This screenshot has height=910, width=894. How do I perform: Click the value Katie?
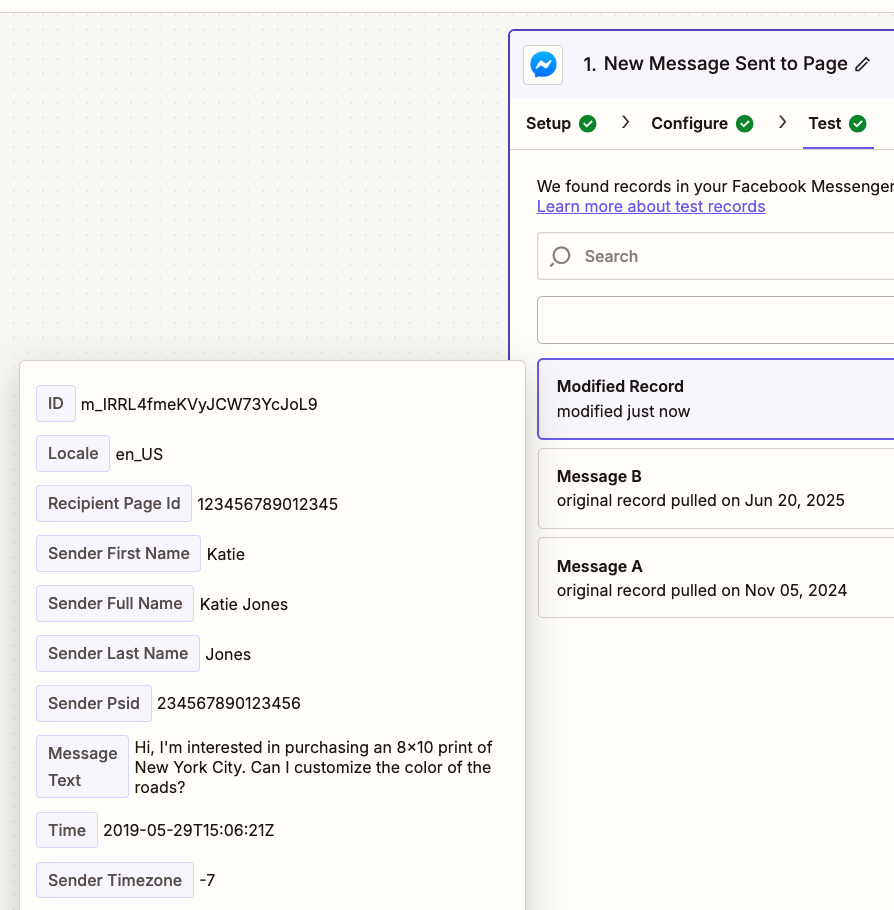tap(226, 554)
